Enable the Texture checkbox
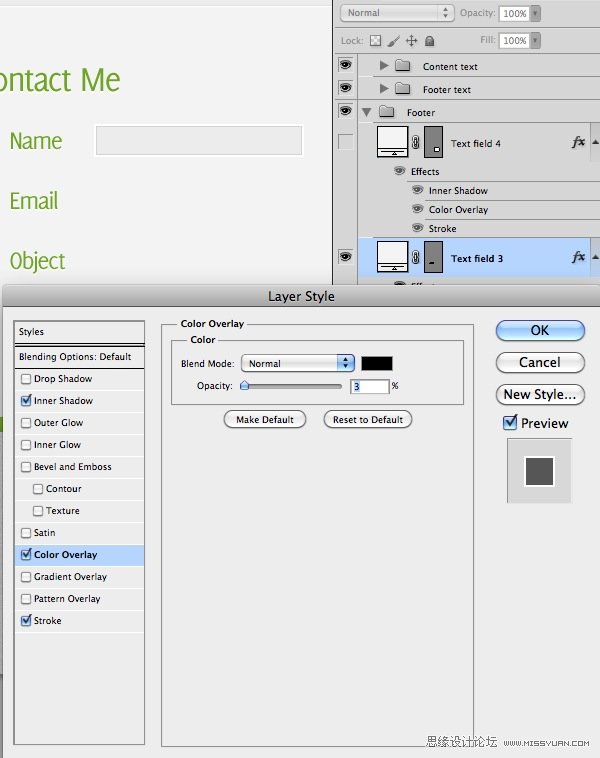This screenshot has width=600, height=758. pyautogui.click(x=38, y=511)
